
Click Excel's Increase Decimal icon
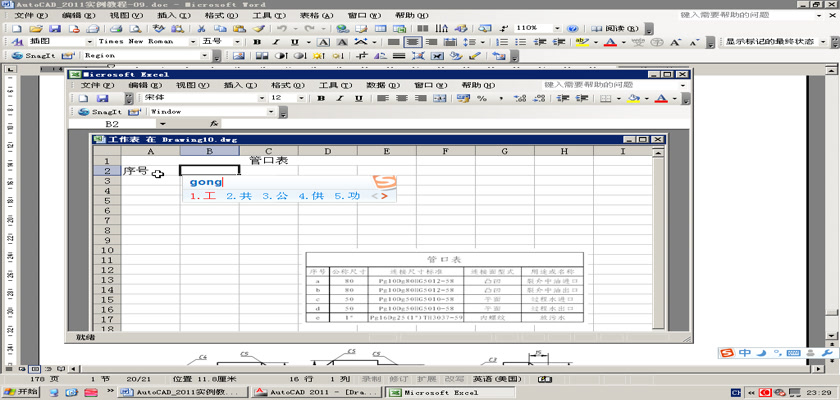click(x=520, y=99)
